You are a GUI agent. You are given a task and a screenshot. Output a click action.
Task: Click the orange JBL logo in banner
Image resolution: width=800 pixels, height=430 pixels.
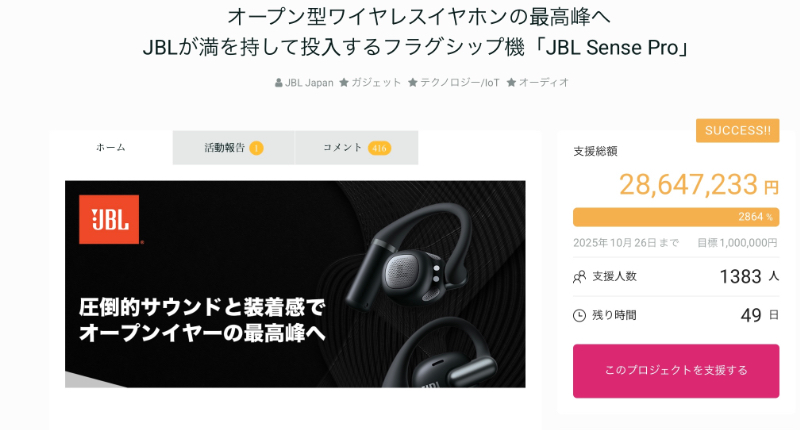pos(109,219)
